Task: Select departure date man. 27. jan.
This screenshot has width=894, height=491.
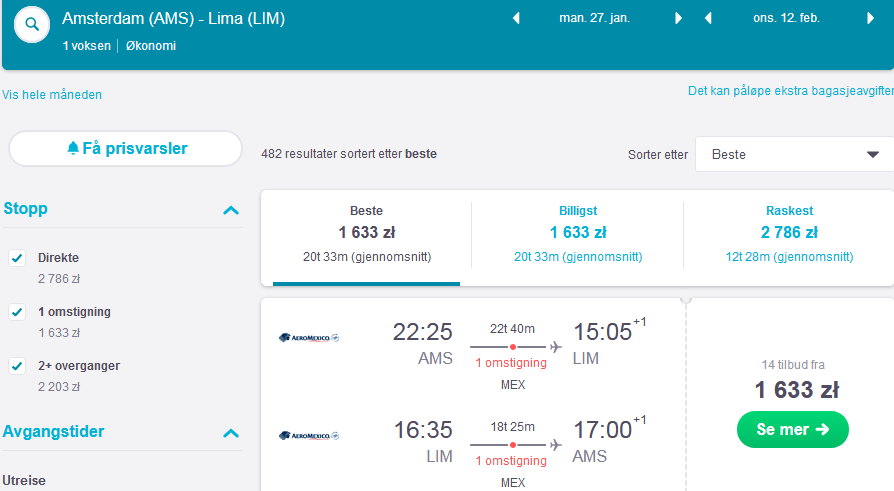Action: (x=594, y=18)
